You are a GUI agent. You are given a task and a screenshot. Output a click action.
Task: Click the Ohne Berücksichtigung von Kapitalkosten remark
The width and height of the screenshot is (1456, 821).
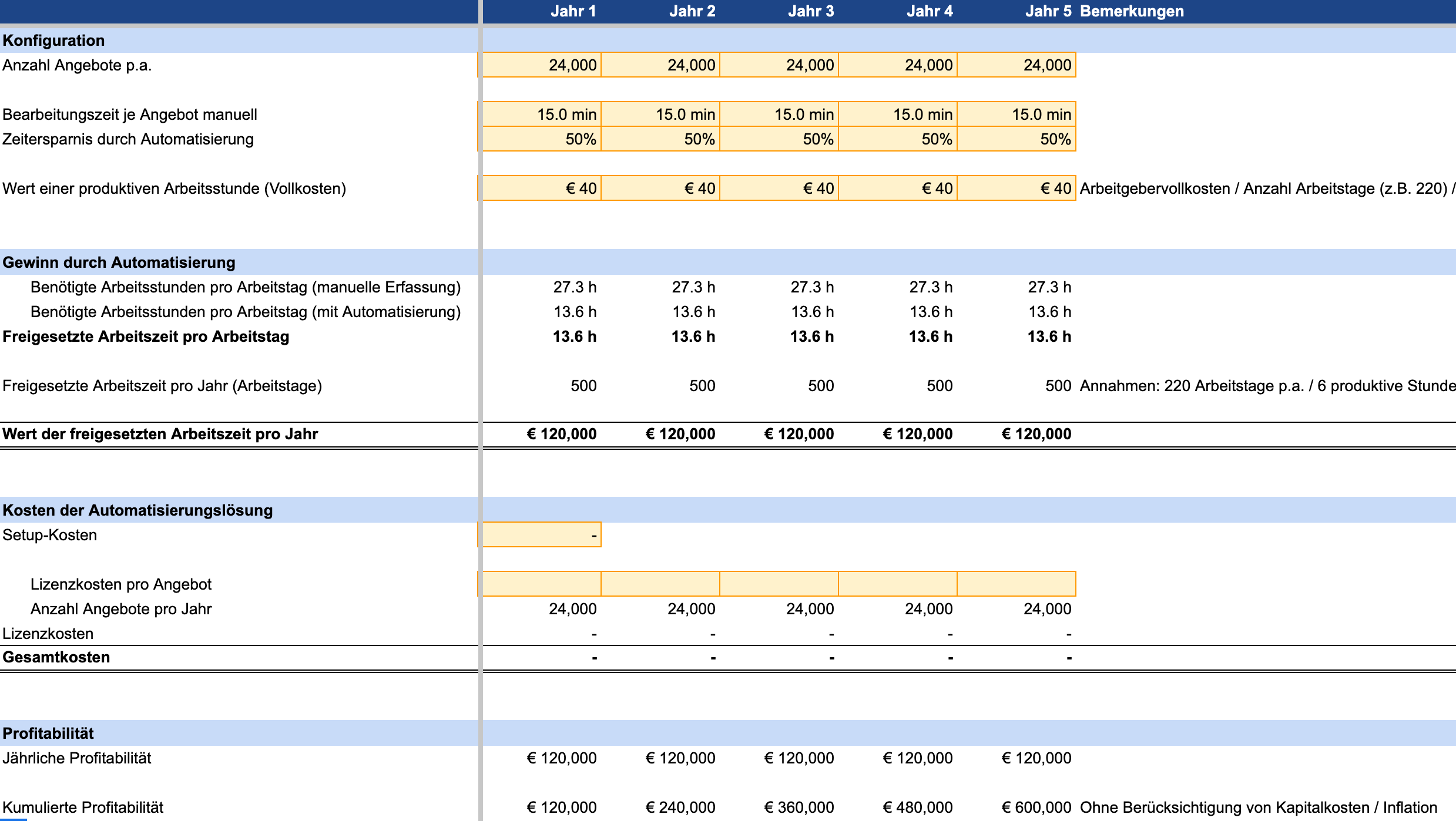(x=1259, y=807)
